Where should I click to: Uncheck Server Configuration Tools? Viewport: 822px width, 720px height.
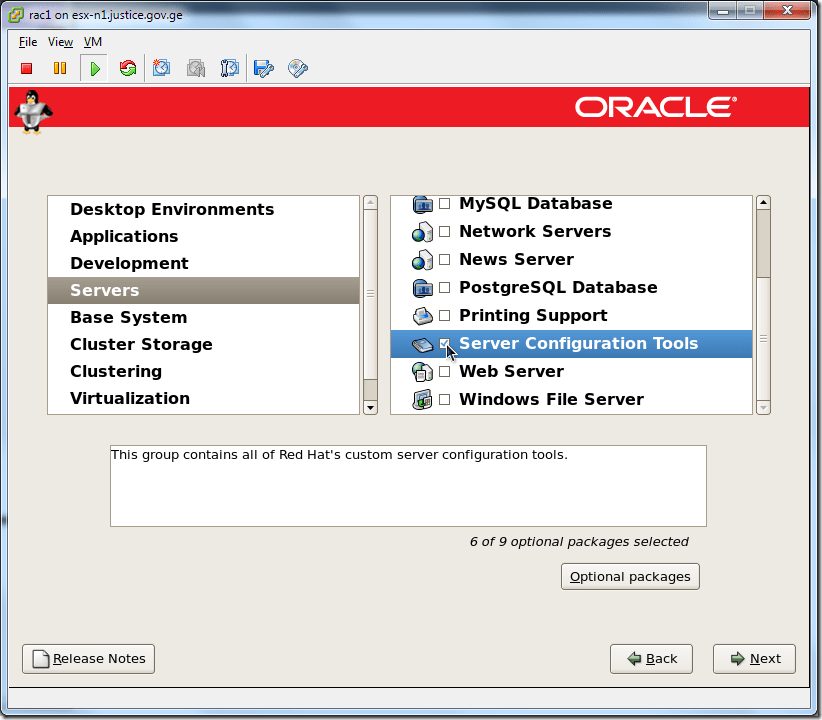(x=445, y=343)
